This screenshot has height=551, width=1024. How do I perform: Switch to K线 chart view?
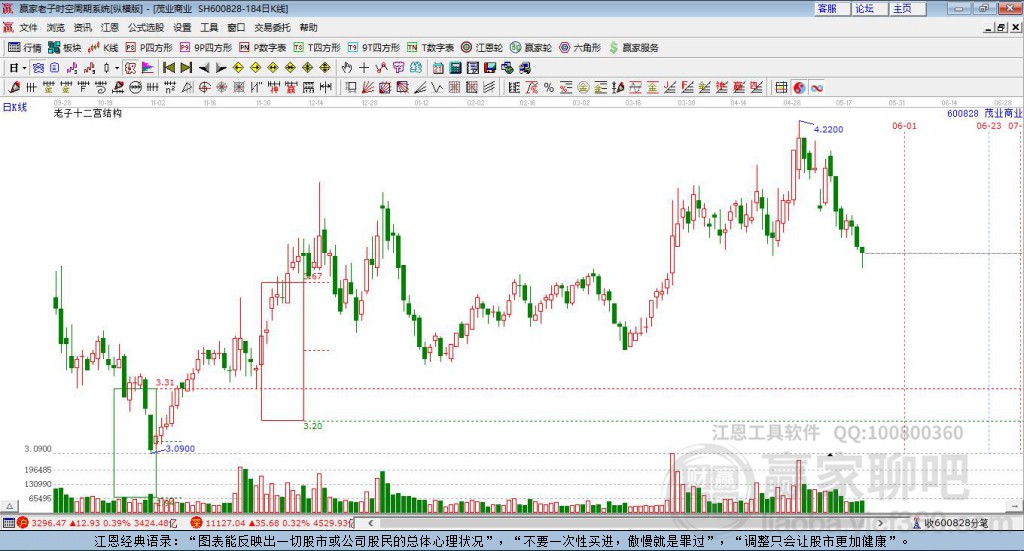(103, 48)
